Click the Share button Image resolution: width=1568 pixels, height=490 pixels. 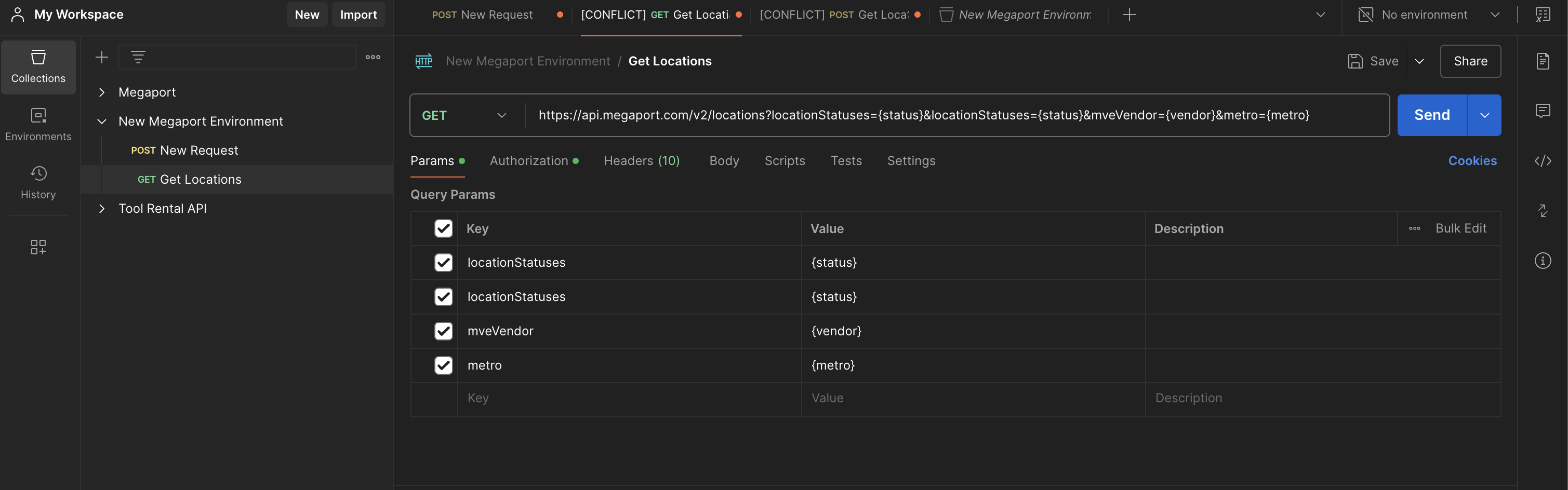coord(1470,61)
